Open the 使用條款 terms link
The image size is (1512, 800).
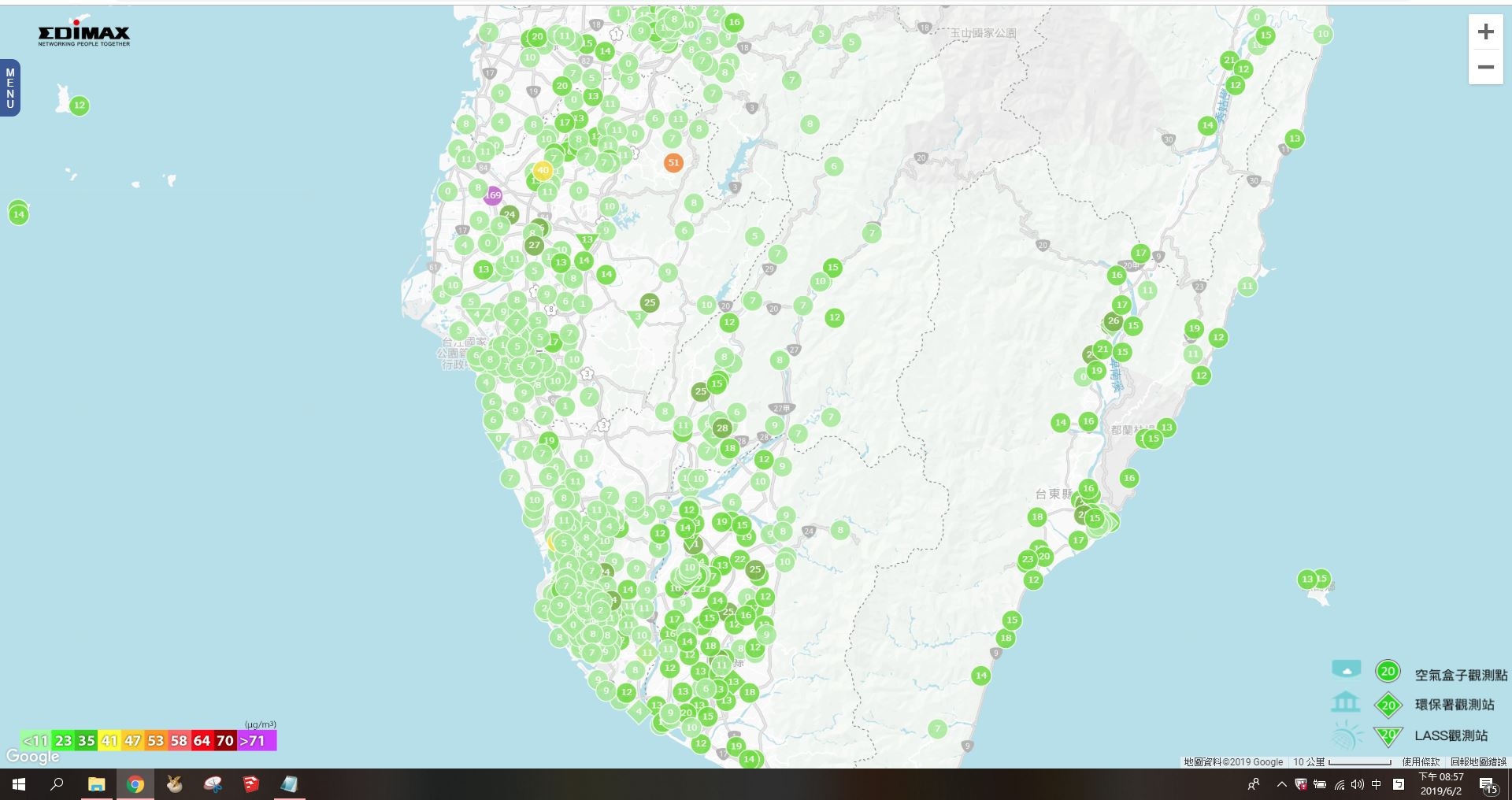1421,762
